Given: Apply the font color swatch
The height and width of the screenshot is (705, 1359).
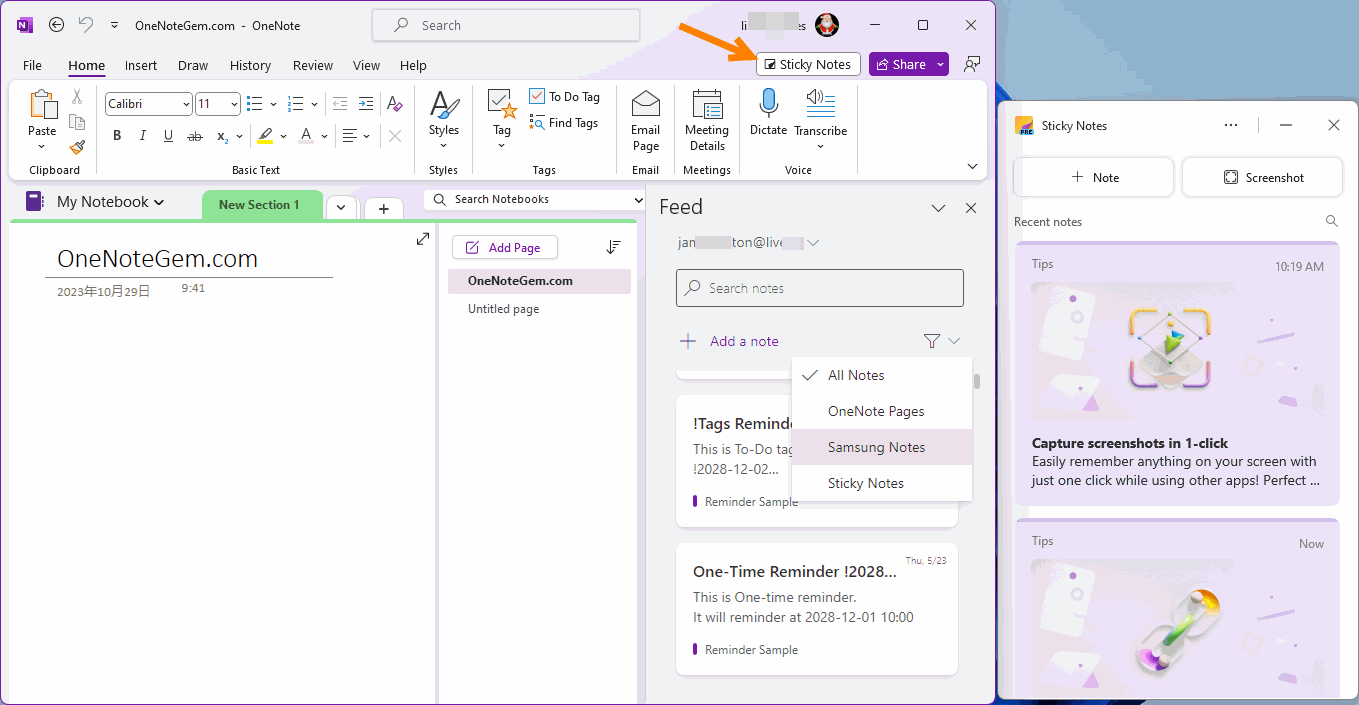Looking at the screenshot, I should click(307, 136).
